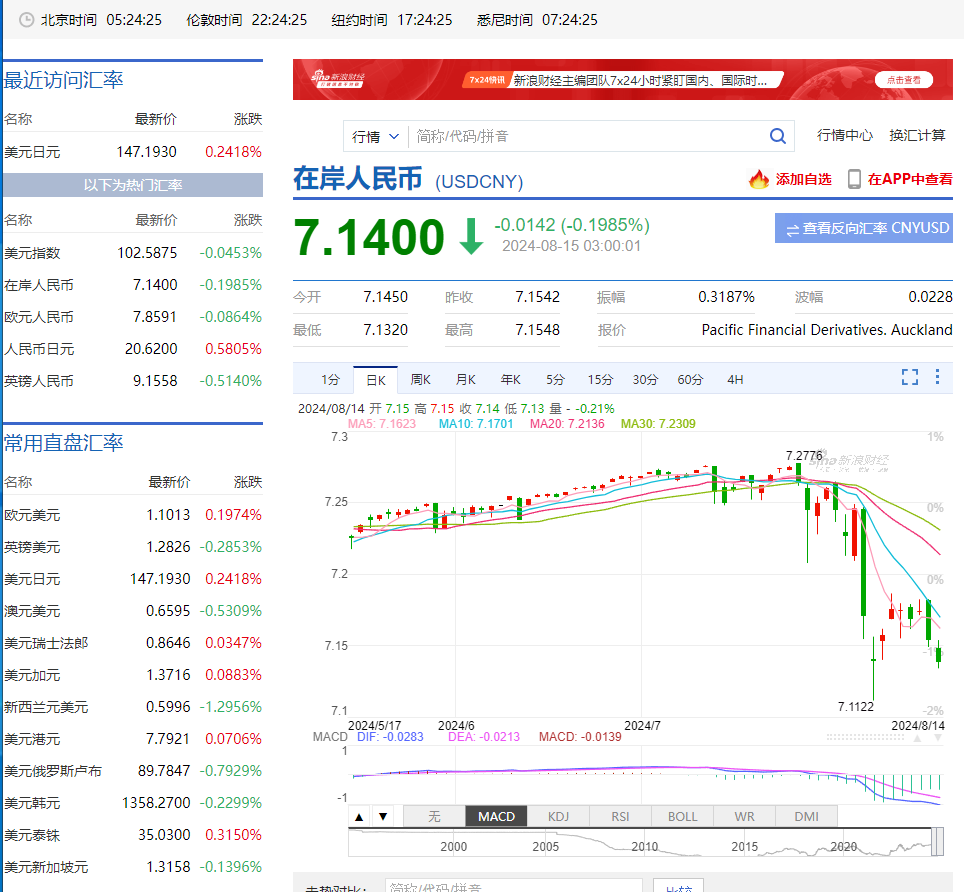
Task: Click 2010 on the history range timeline
Action: coord(644,847)
